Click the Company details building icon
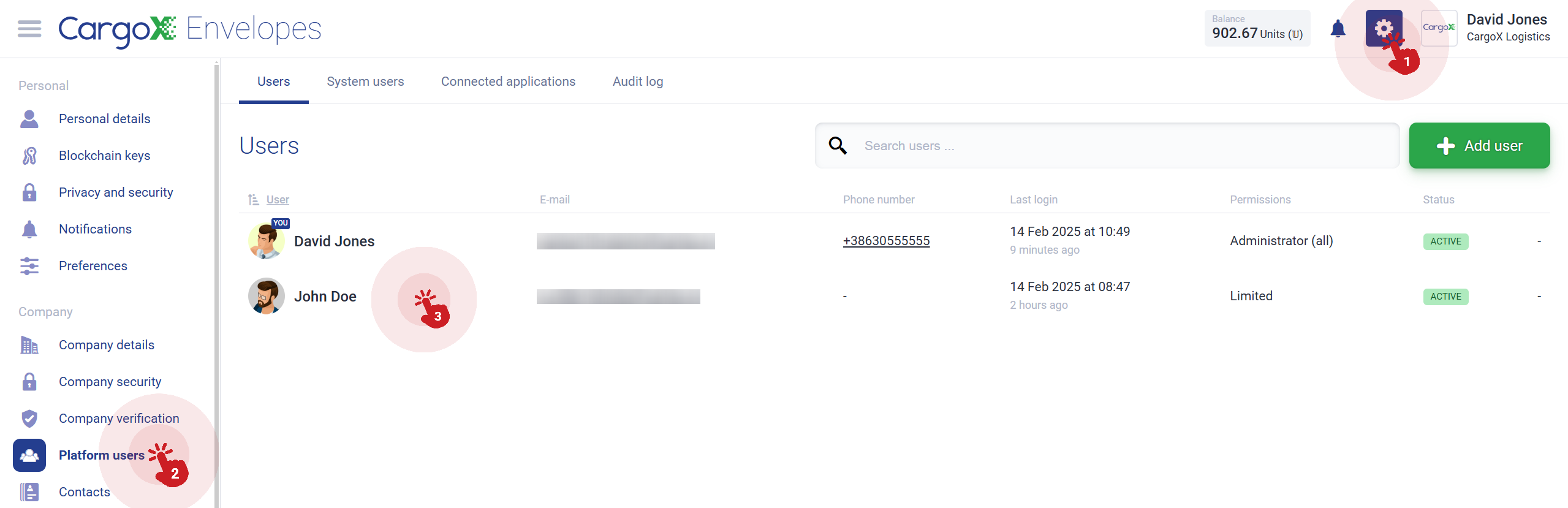Screen dimensions: 1568x508 tap(29, 345)
